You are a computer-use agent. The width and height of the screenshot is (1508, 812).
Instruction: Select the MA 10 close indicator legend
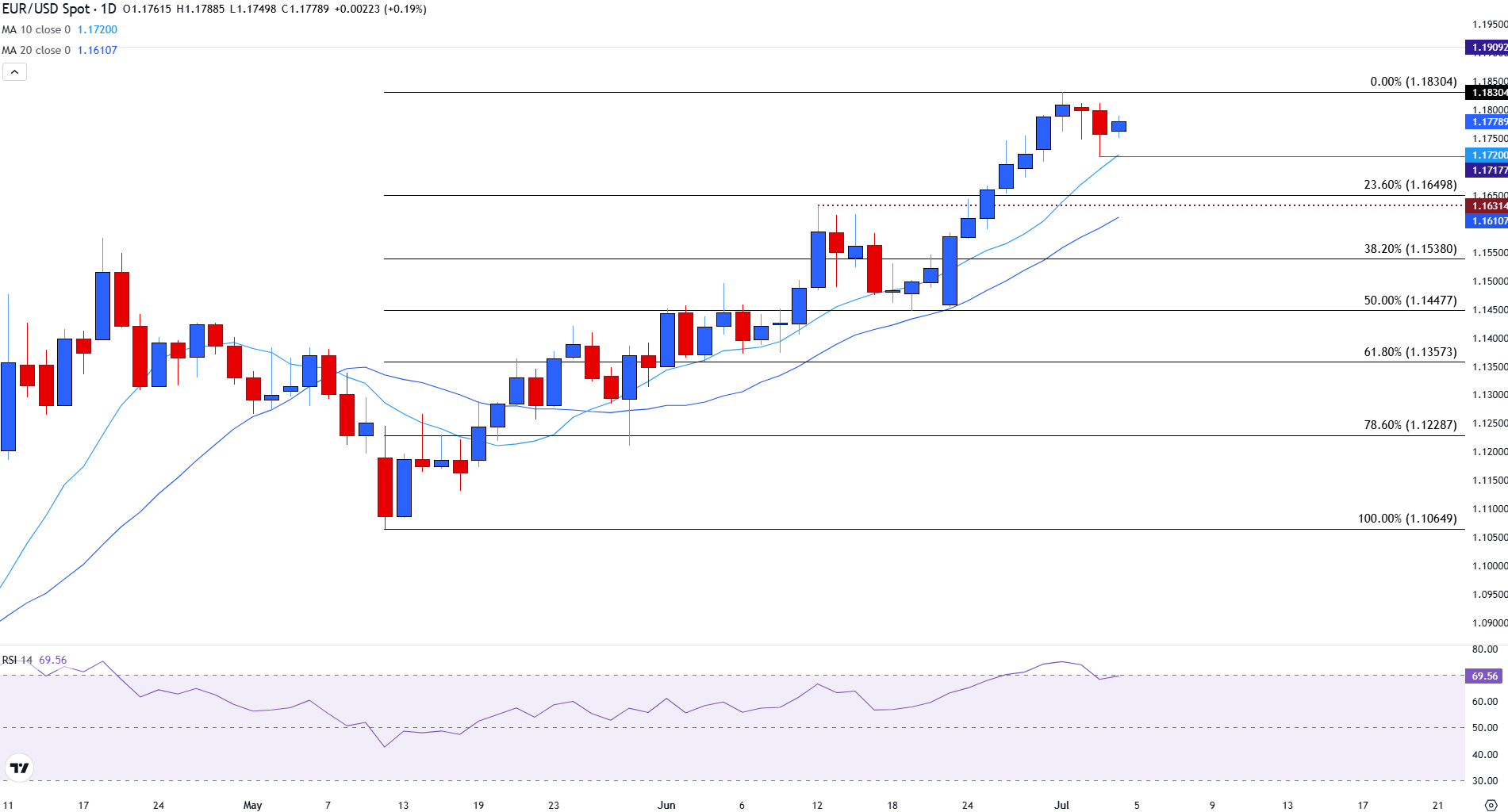click(x=36, y=29)
